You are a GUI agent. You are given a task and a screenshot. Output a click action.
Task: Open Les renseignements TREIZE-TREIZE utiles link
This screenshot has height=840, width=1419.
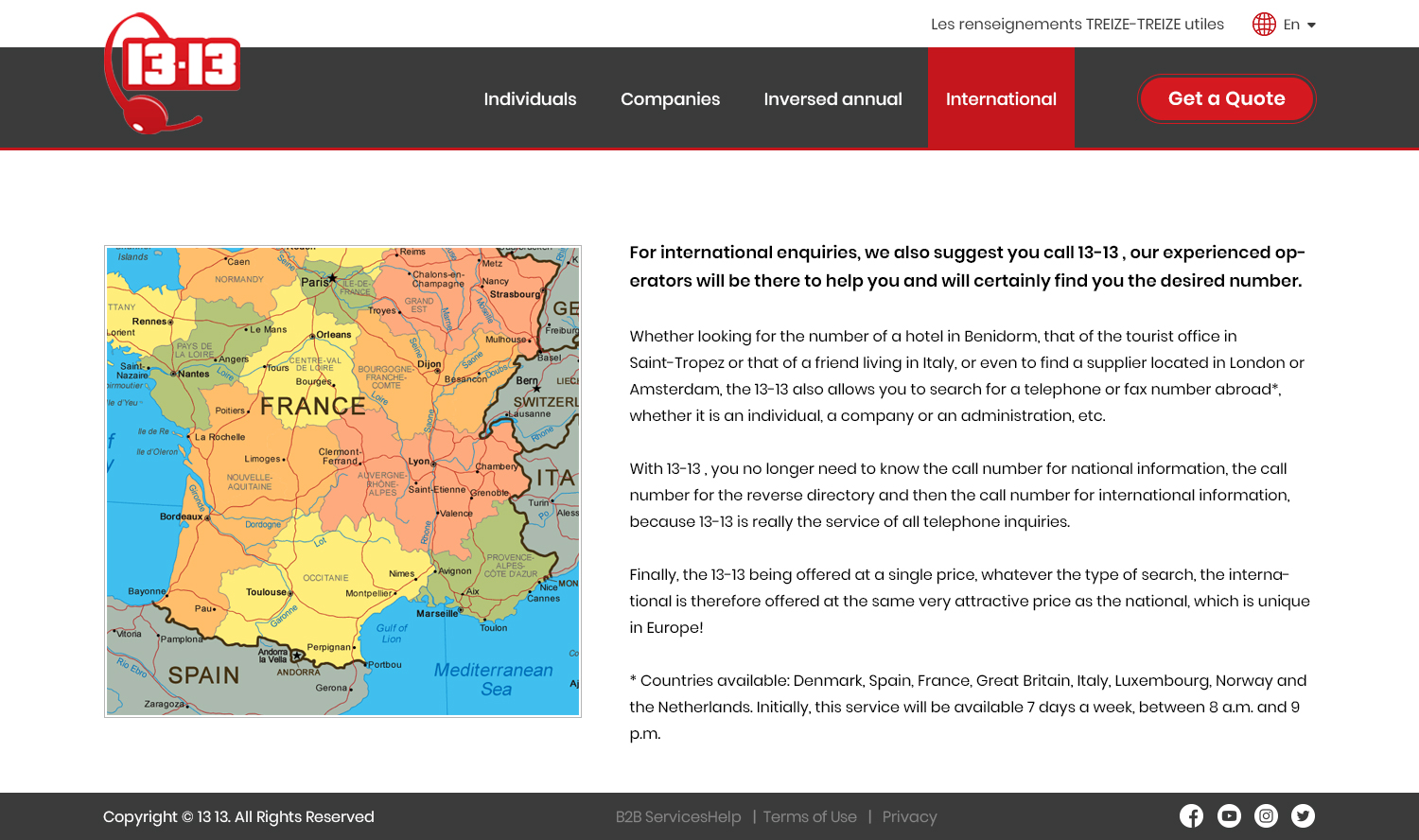pyautogui.click(x=1077, y=25)
